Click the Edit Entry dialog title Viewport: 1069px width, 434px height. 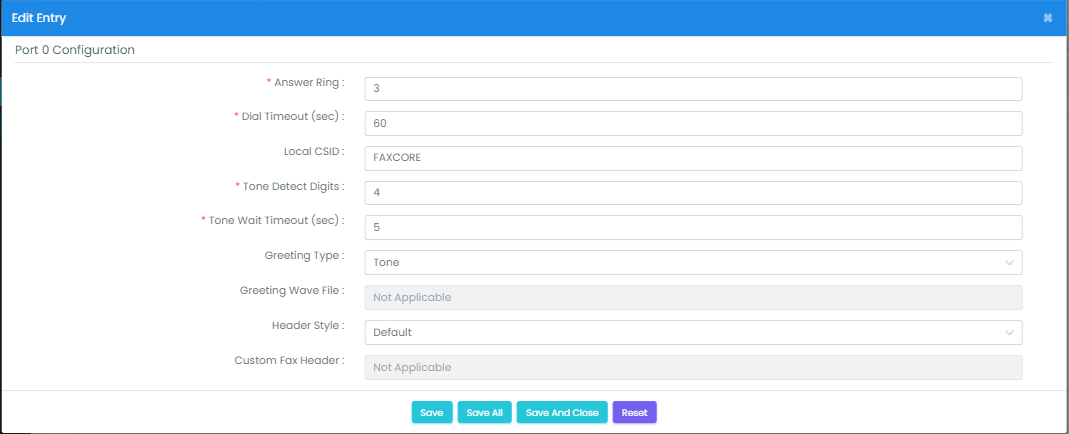pos(39,18)
